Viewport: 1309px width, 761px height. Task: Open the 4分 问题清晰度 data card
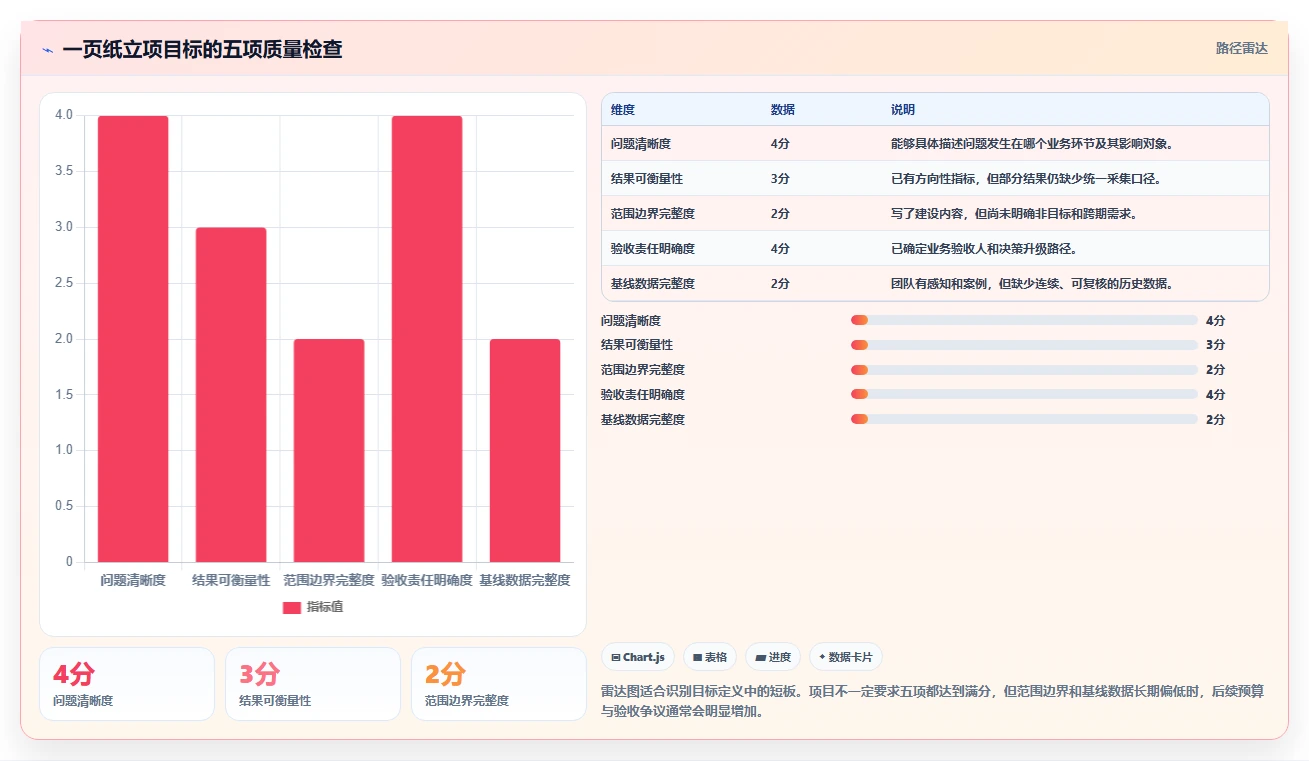click(x=127, y=684)
